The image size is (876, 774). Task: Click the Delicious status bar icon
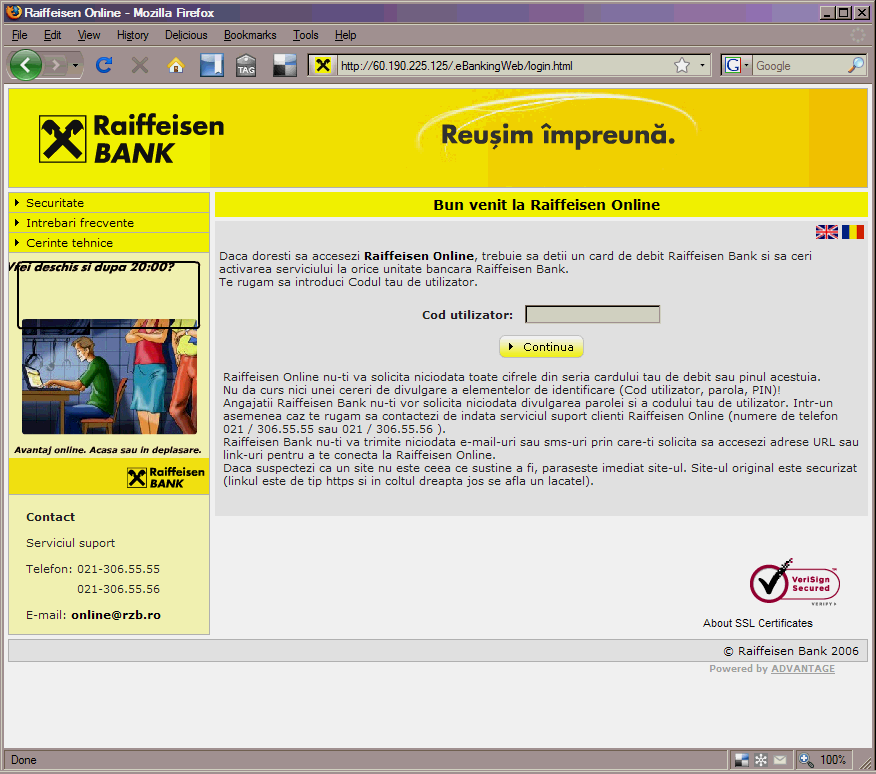click(741, 760)
